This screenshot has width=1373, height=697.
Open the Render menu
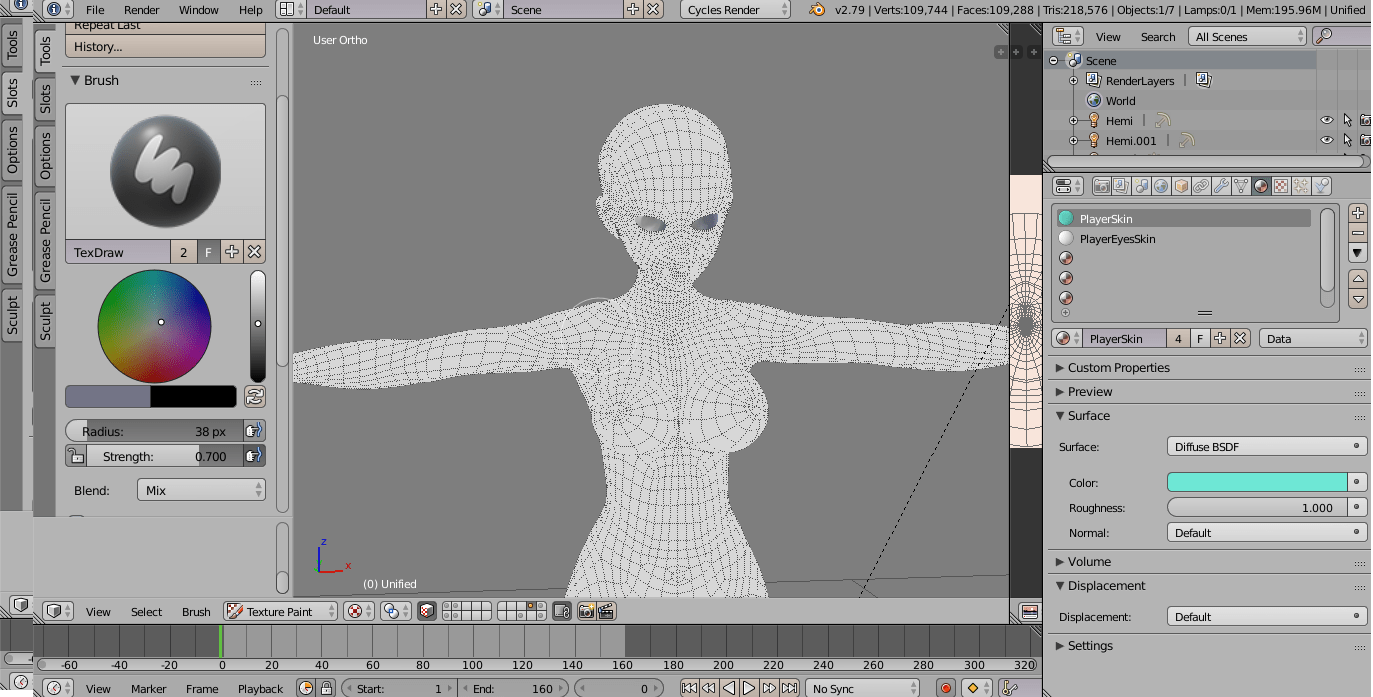click(x=140, y=10)
